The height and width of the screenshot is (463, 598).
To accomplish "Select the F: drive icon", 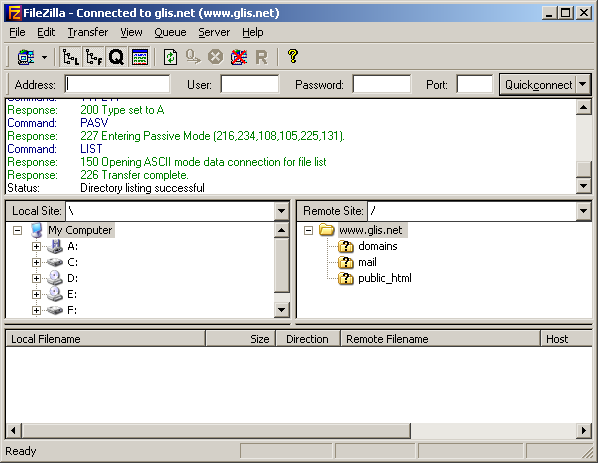I will [55, 310].
